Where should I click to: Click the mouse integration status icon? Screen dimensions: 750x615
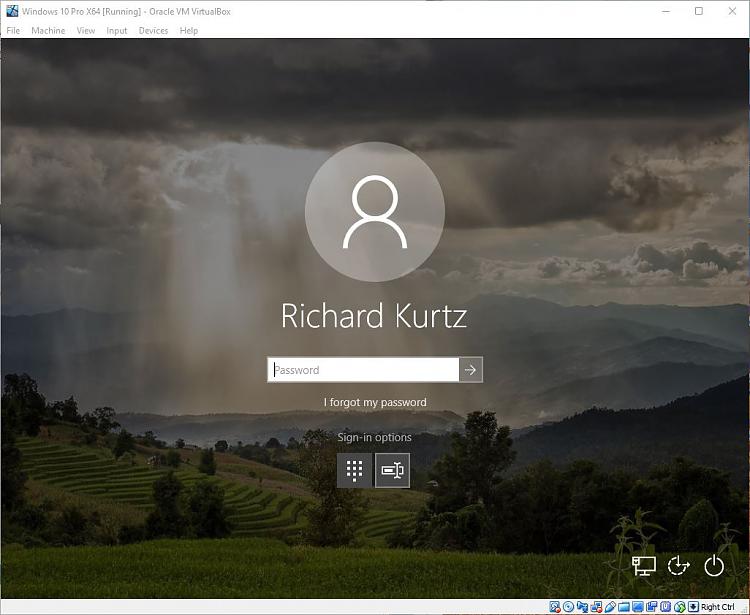tap(680, 607)
